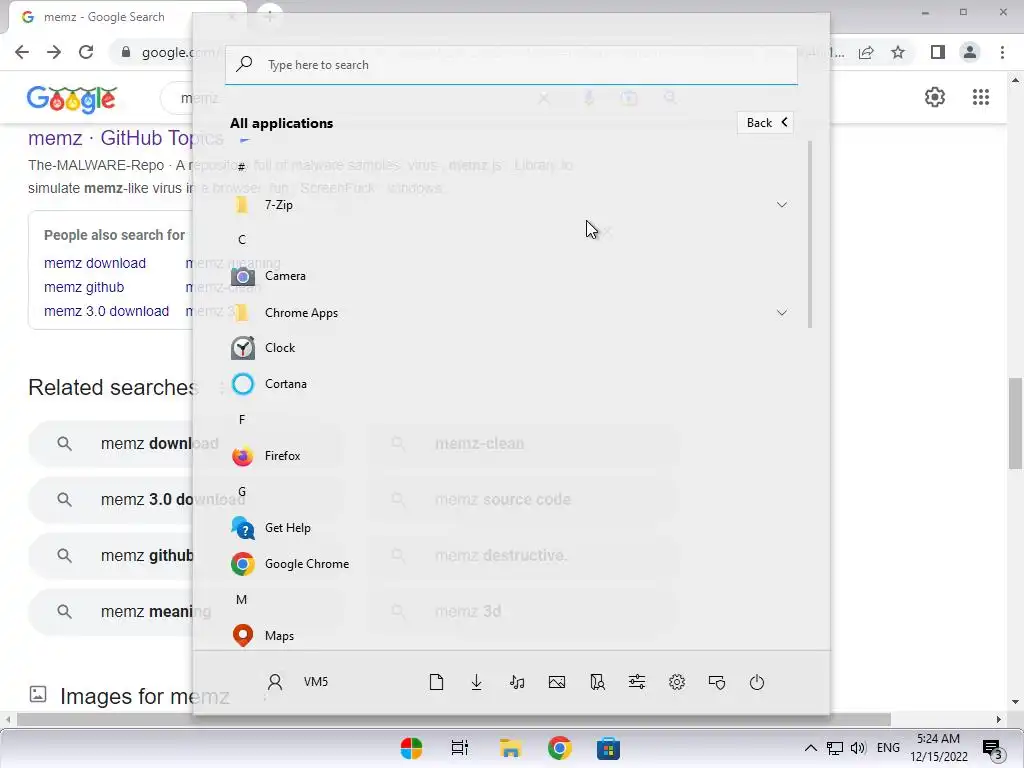Click the ENG language indicator
Viewport: 1024px width, 768px height.
[888, 748]
